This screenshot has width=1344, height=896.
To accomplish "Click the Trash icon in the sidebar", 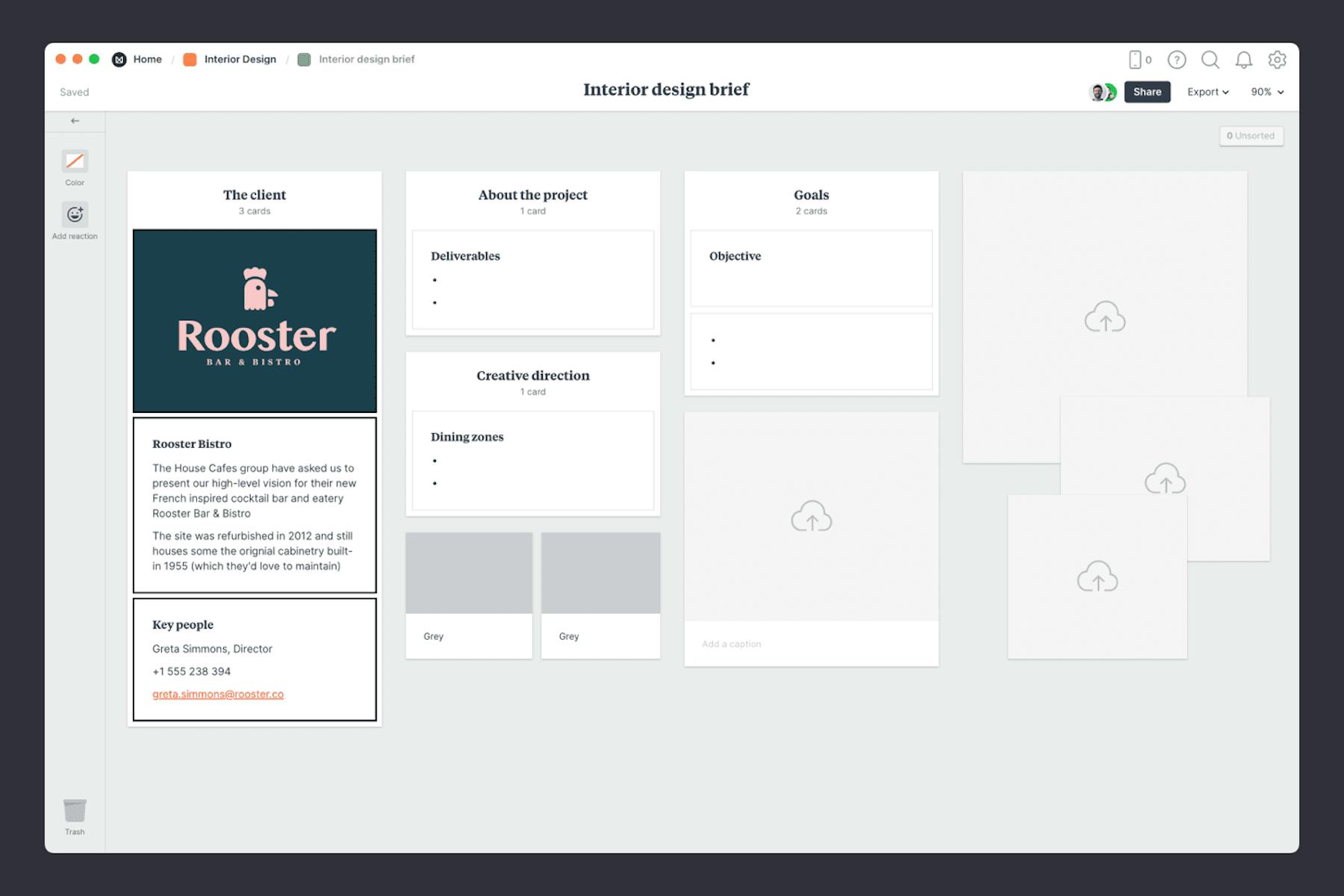I will 75,809.
